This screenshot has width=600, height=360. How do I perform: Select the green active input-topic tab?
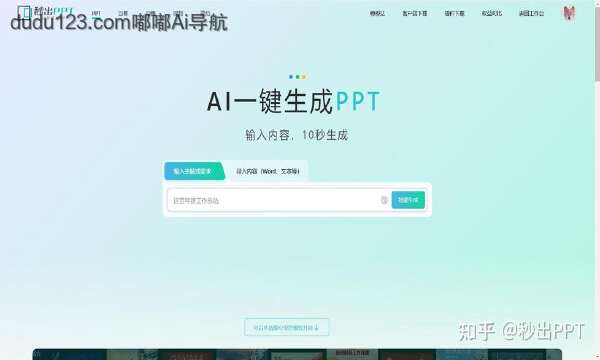[x=193, y=171]
